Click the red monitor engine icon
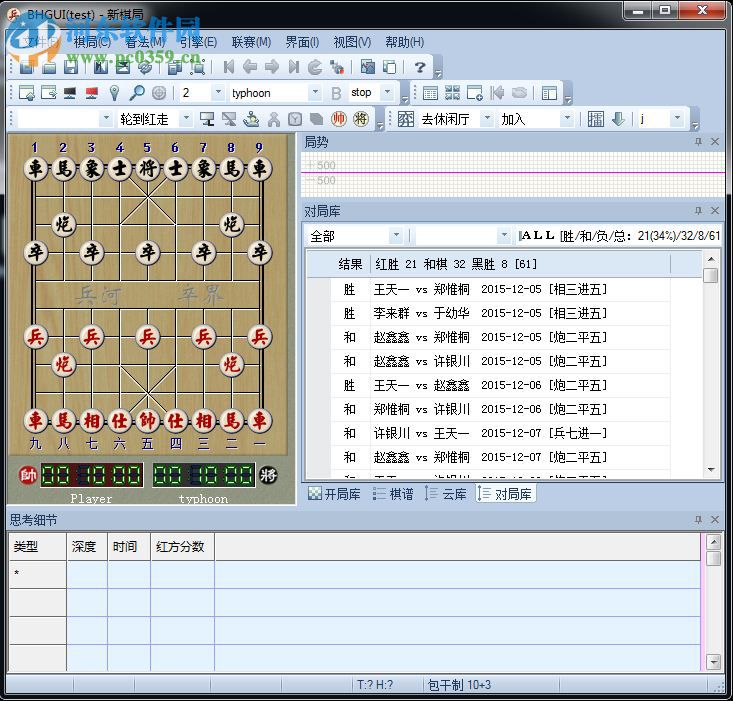 tap(92, 93)
